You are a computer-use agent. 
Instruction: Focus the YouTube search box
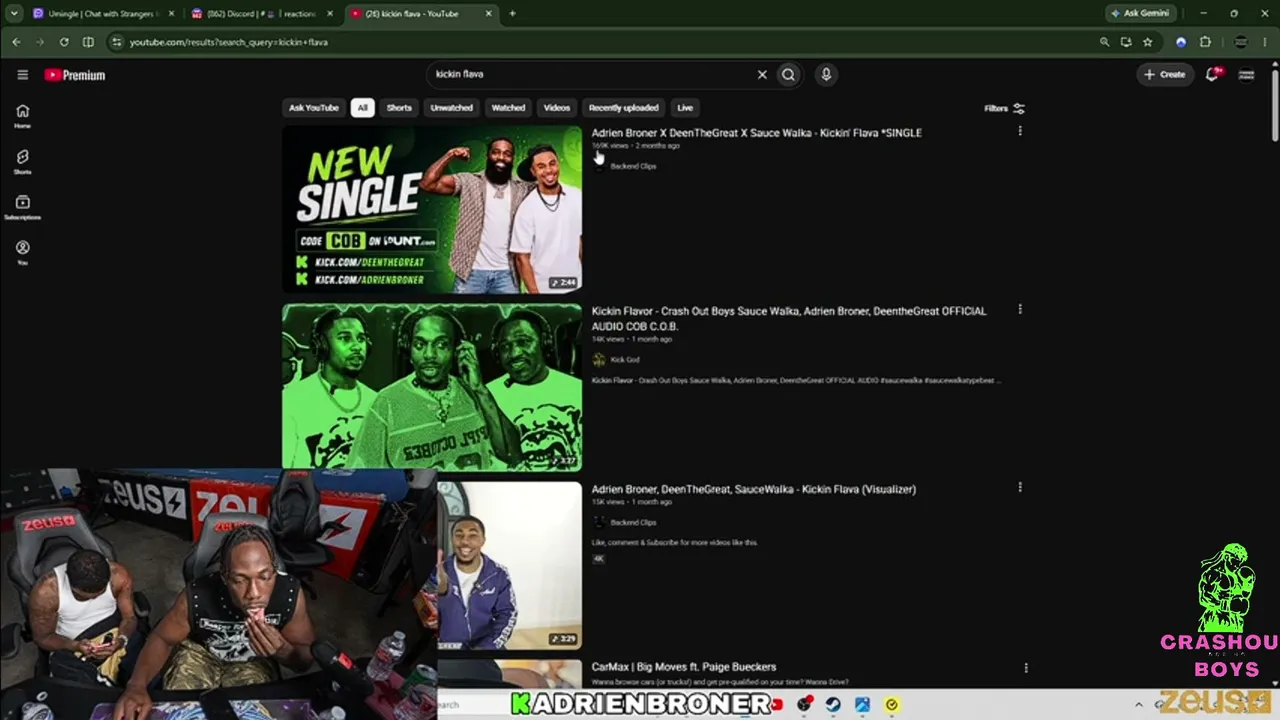(590, 74)
